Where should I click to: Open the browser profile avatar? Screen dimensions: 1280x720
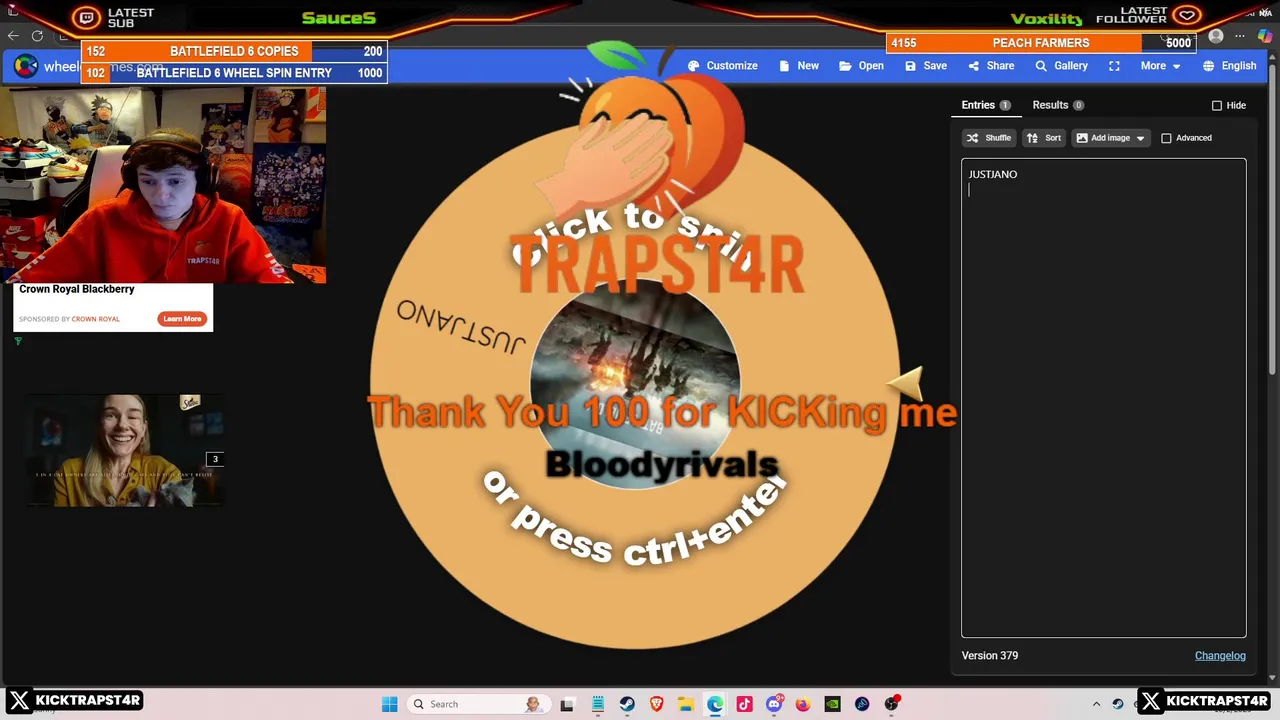1216,36
